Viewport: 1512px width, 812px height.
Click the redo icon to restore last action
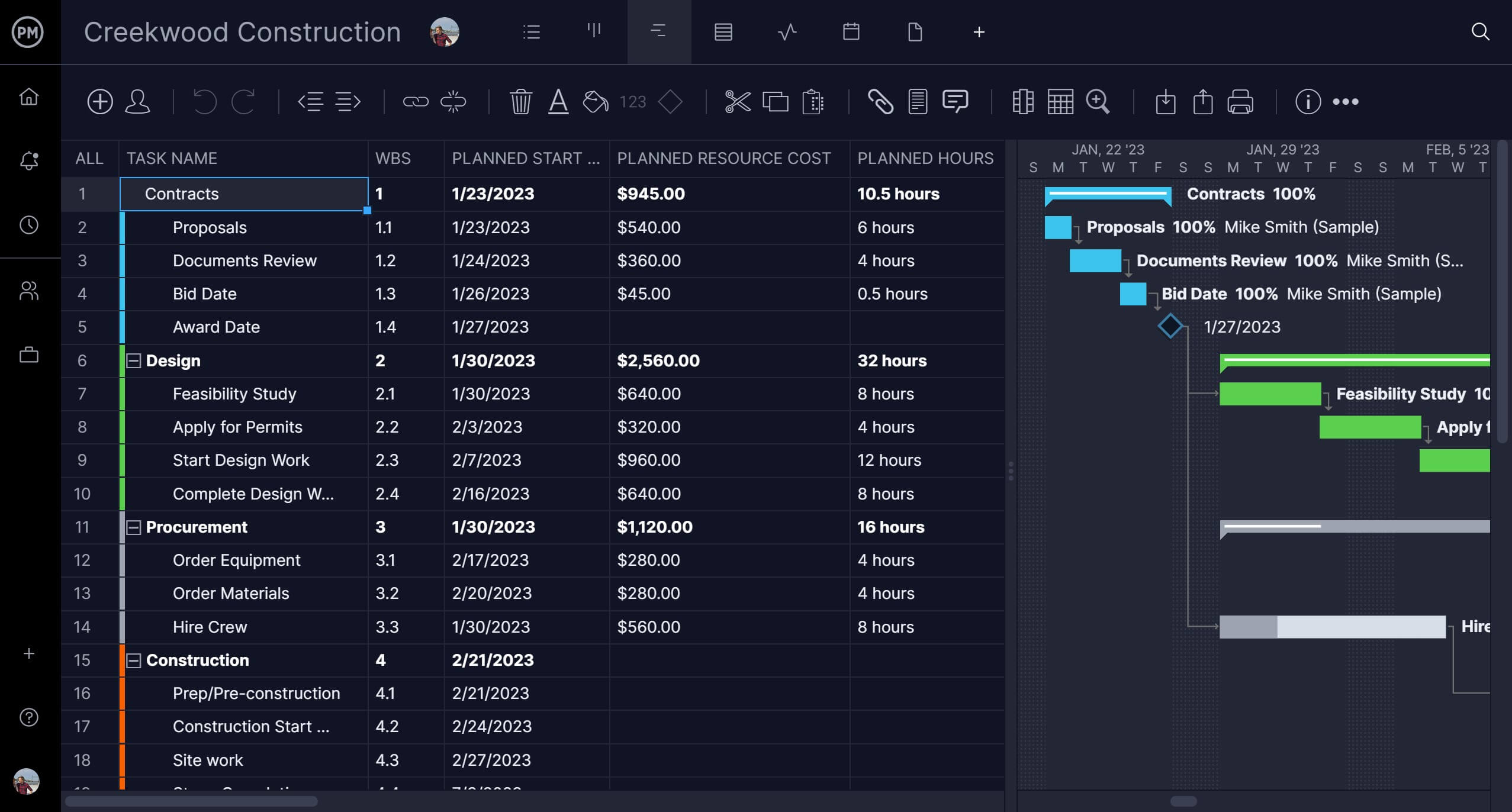pyautogui.click(x=241, y=100)
